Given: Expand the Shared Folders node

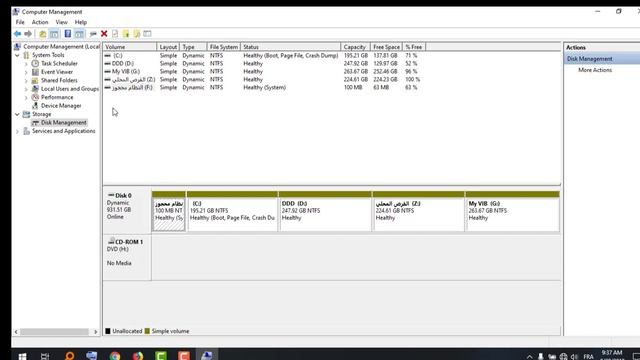Looking at the screenshot, I should tap(26, 80).
